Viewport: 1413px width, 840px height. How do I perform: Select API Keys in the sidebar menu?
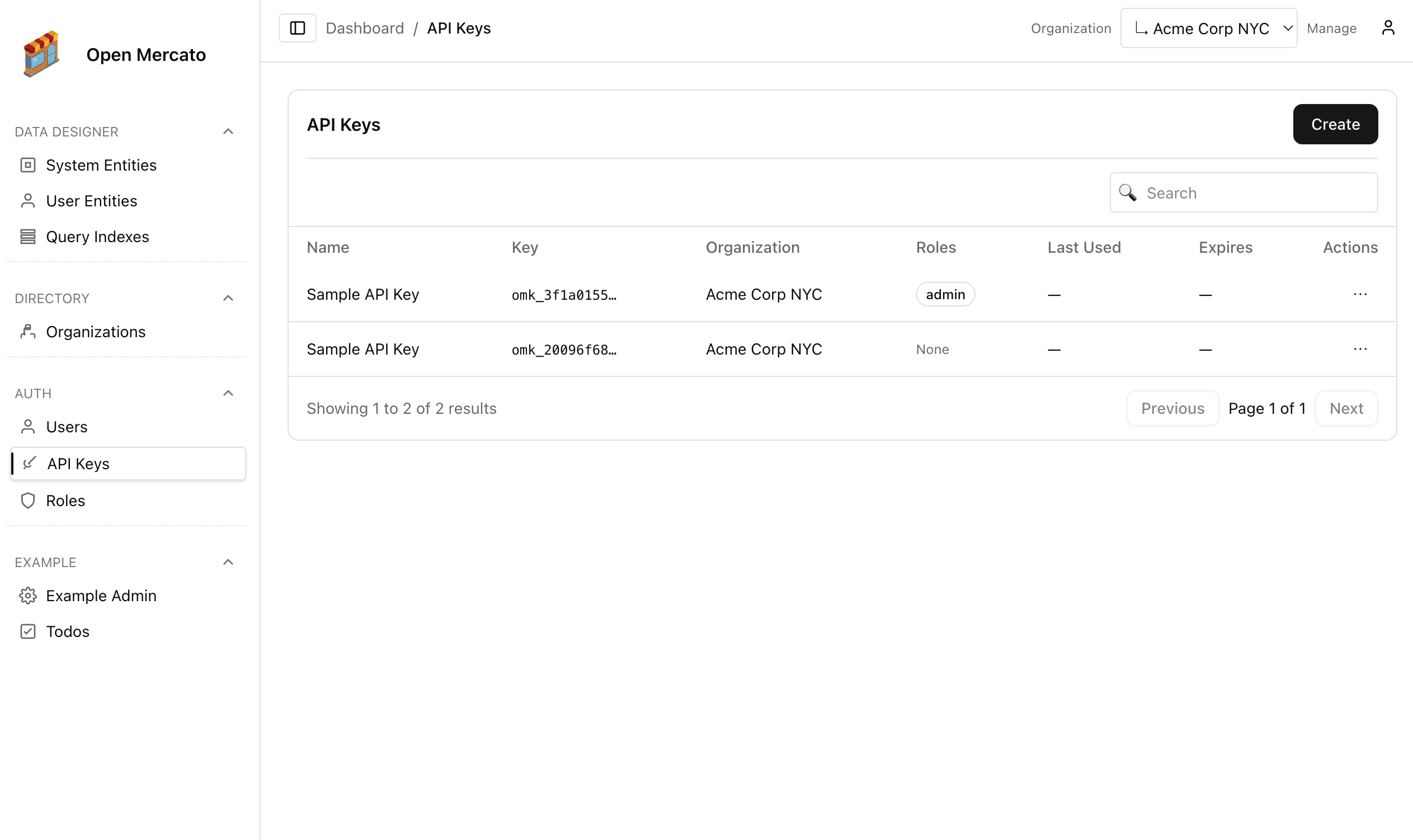[78, 463]
